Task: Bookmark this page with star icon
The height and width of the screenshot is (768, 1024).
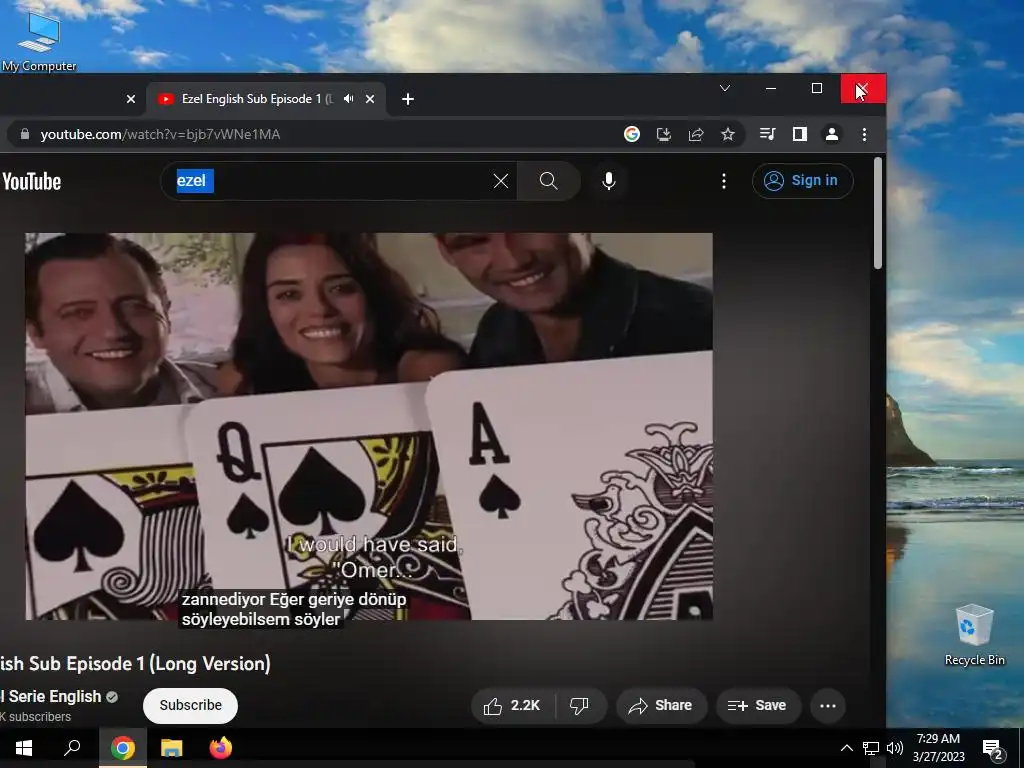Action: (x=728, y=135)
